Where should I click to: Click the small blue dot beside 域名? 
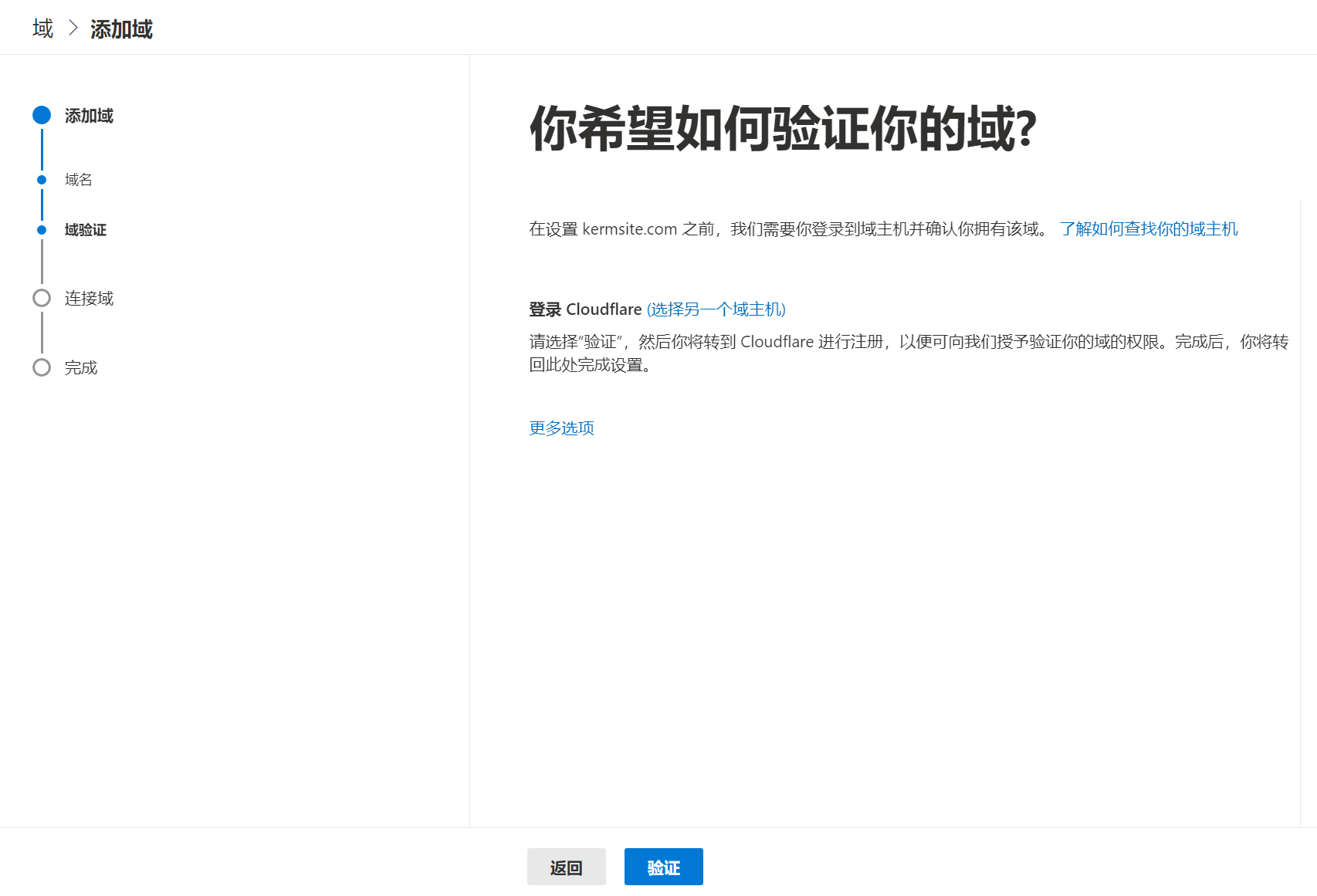click(x=42, y=180)
